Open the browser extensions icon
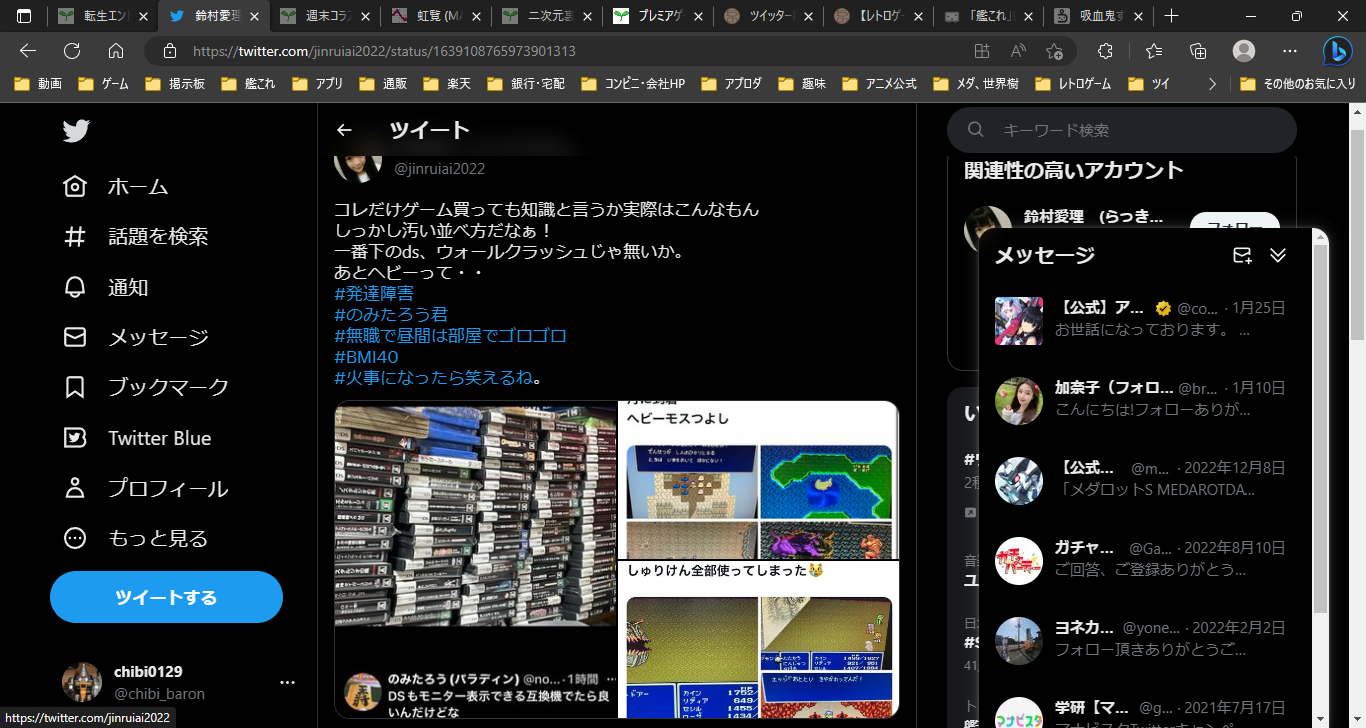Screen dimensions: 1366x728 click(x=1105, y=51)
